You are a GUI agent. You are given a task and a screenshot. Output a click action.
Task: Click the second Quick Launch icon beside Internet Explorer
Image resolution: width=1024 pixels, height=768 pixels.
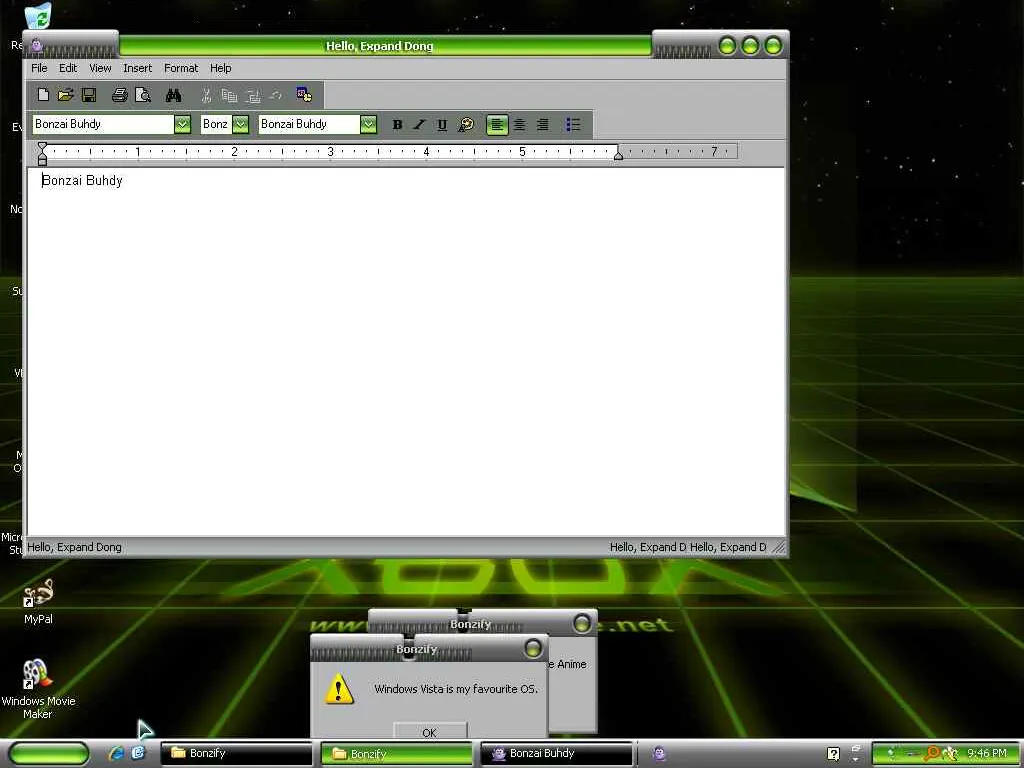[x=138, y=753]
